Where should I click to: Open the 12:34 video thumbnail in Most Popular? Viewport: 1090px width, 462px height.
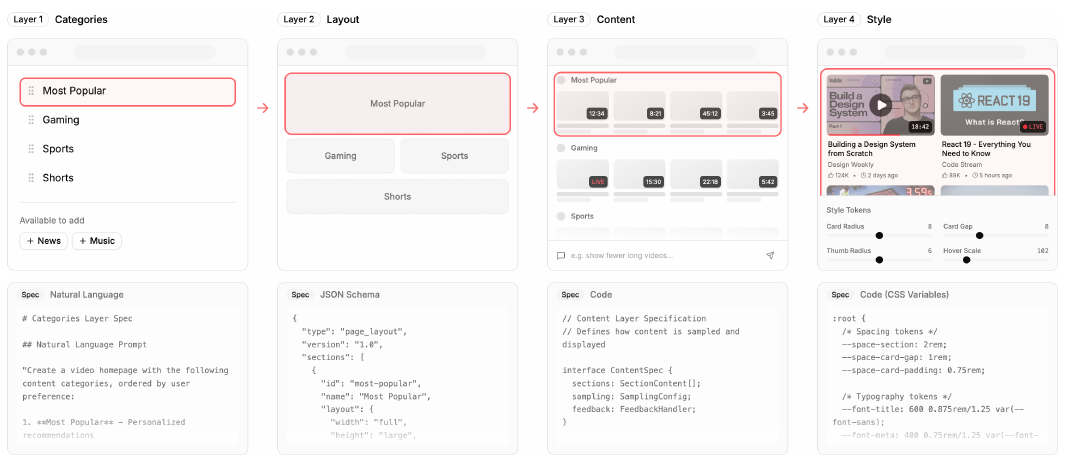tap(583, 106)
